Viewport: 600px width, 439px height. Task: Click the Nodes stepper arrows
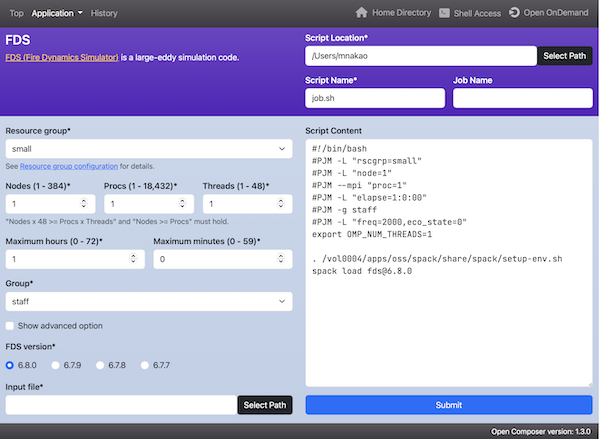(x=84, y=203)
